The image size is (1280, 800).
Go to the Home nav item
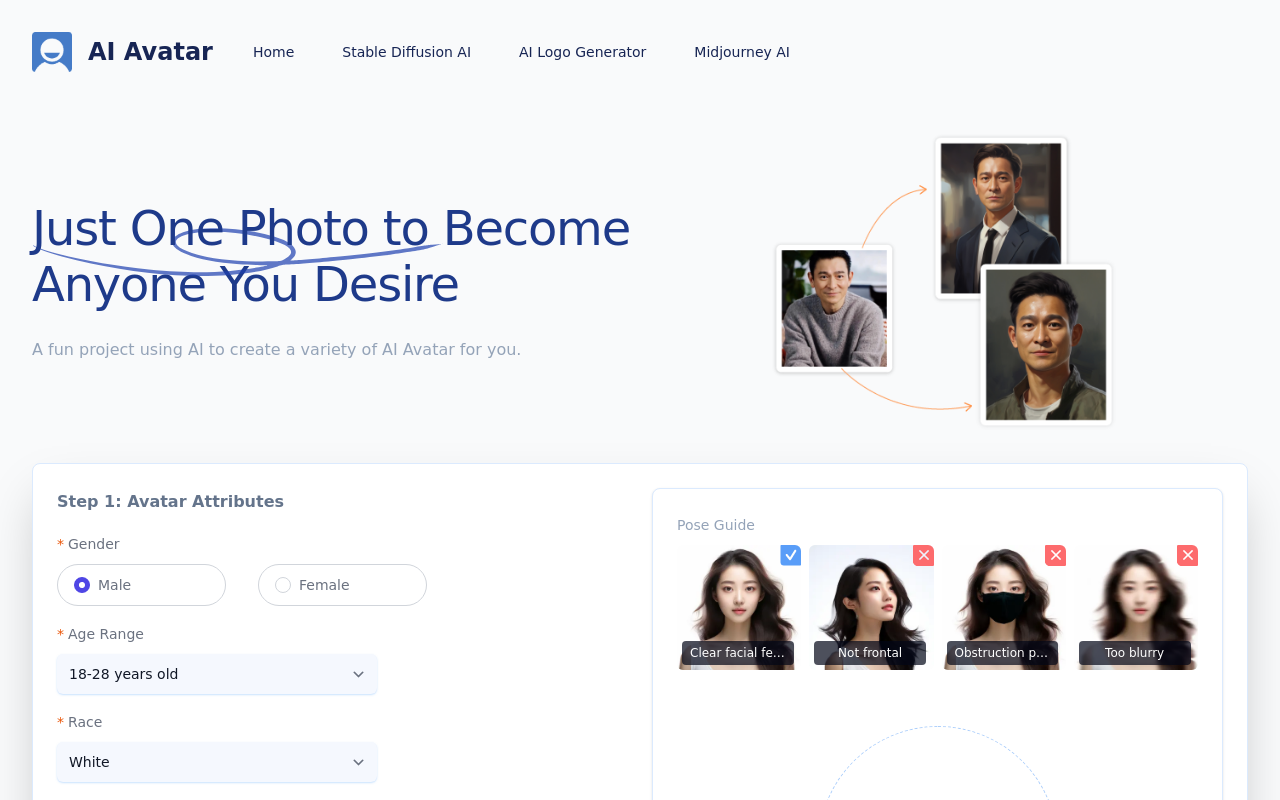(273, 52)
